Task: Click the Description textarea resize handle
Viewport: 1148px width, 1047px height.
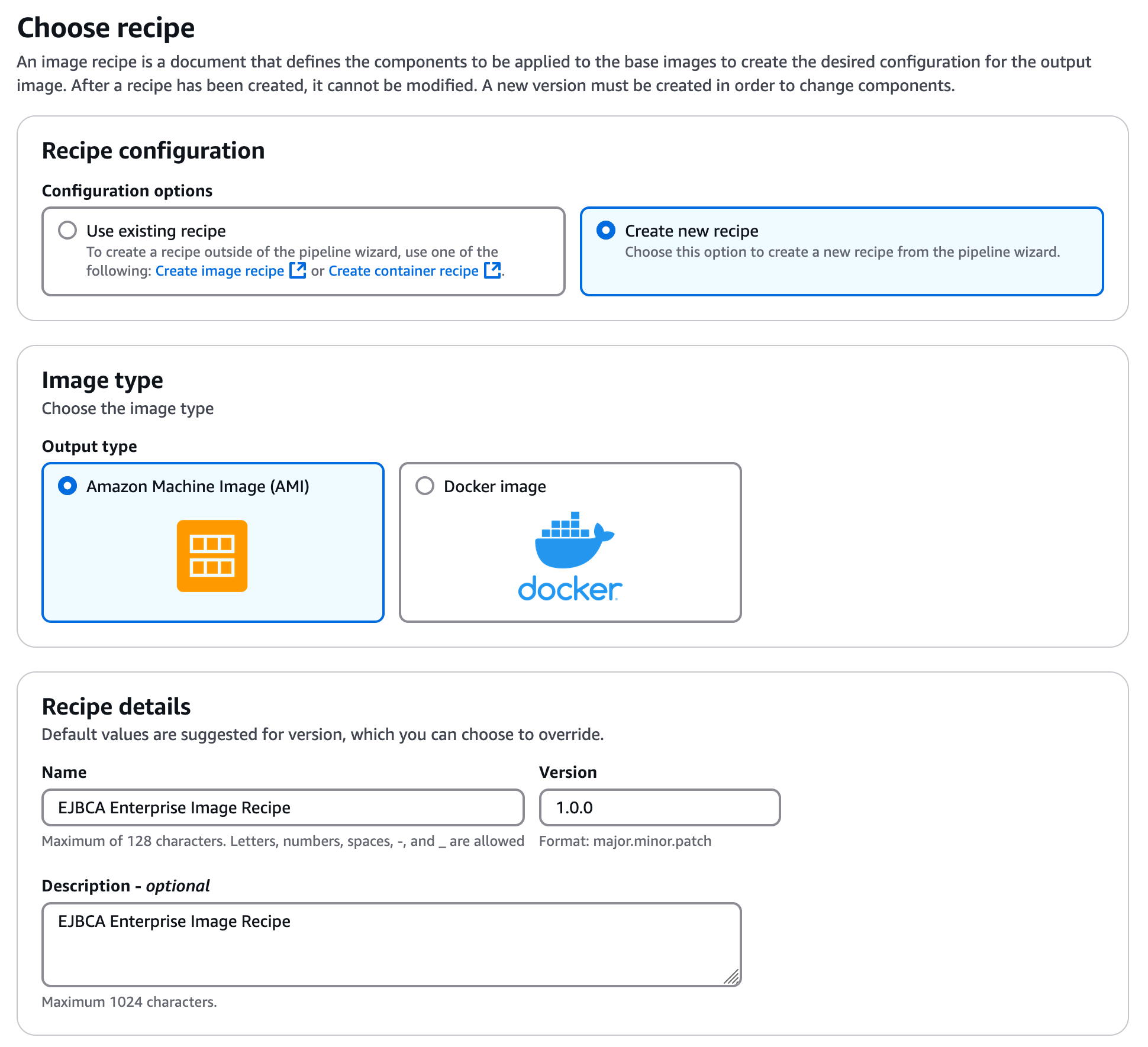Action: [x=732, y=977]
